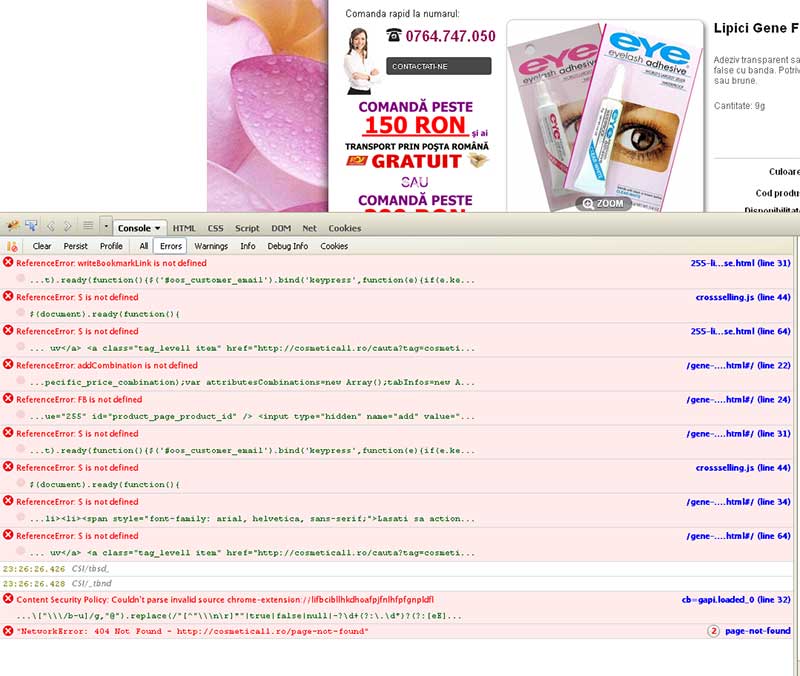800x676 pixels.
Task: Open /gene-....html#/ (line 34) source link
Action: click(x=738, y=502)
